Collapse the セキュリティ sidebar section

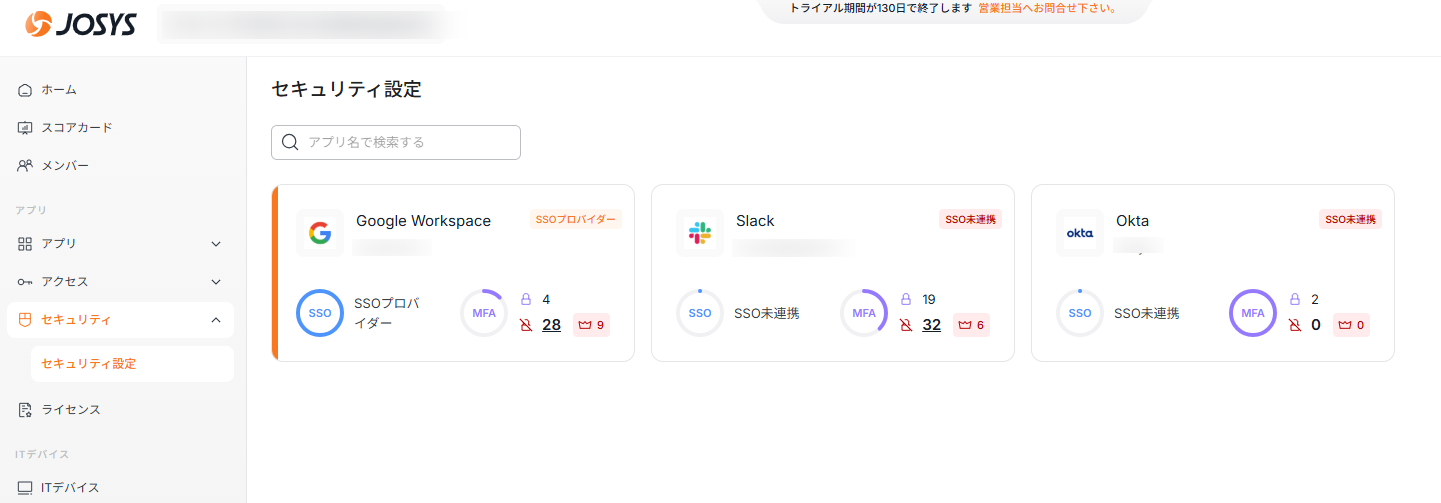(216, 320)
